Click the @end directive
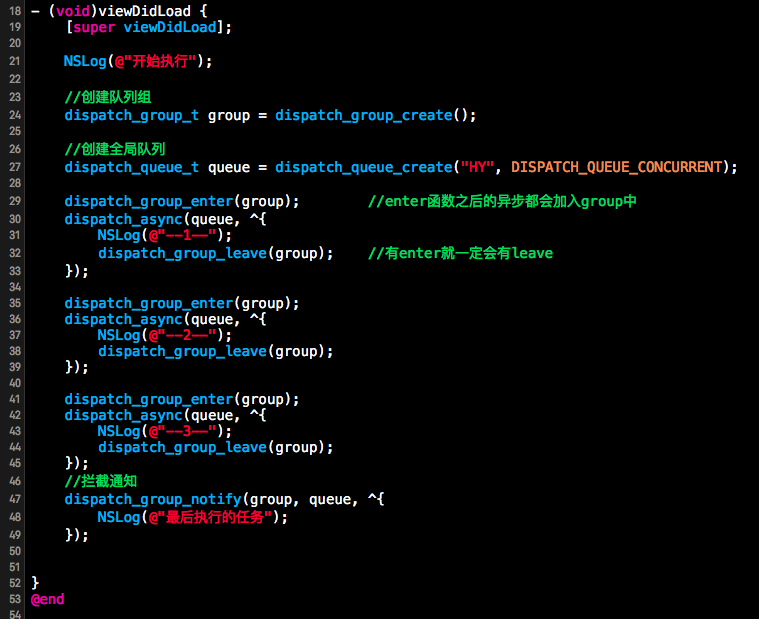 [47, 599]
